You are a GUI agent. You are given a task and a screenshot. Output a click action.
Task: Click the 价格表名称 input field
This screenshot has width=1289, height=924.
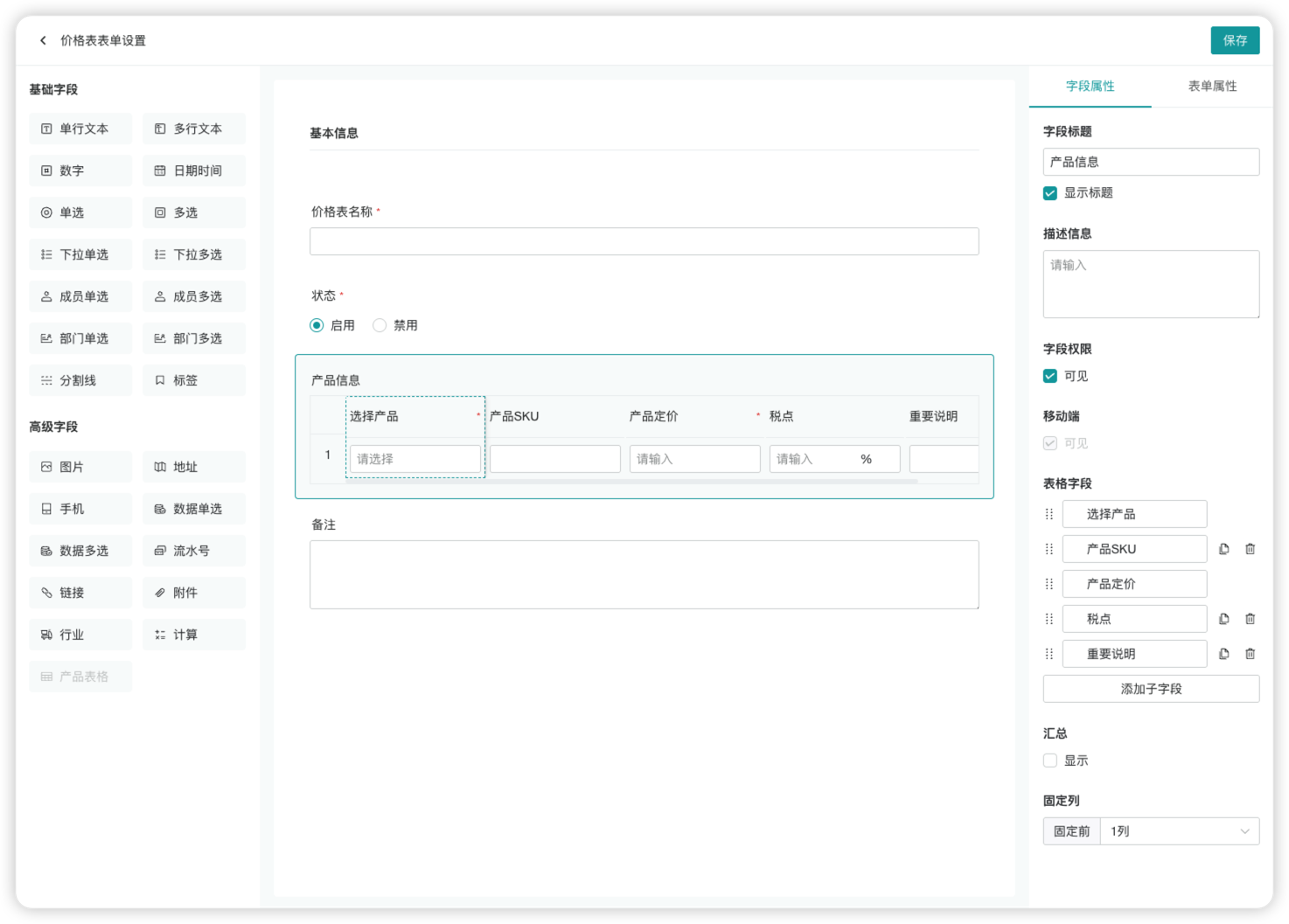click(x=644, y=241)
